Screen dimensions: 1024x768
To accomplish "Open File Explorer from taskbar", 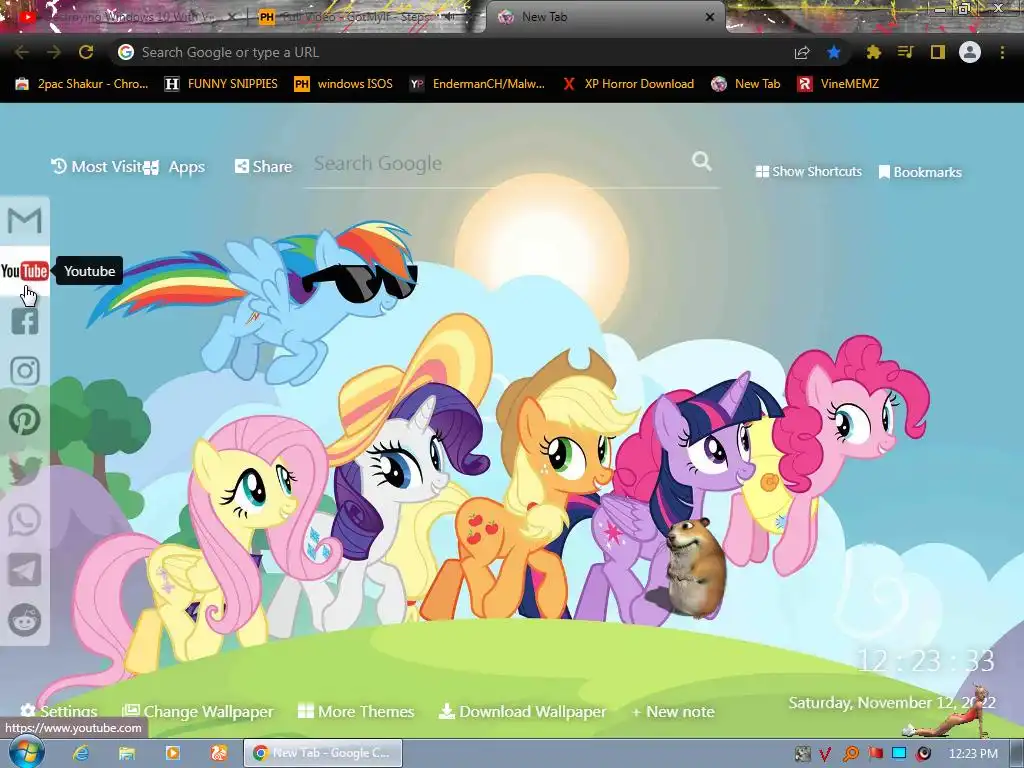I will [x=127, y=753].
